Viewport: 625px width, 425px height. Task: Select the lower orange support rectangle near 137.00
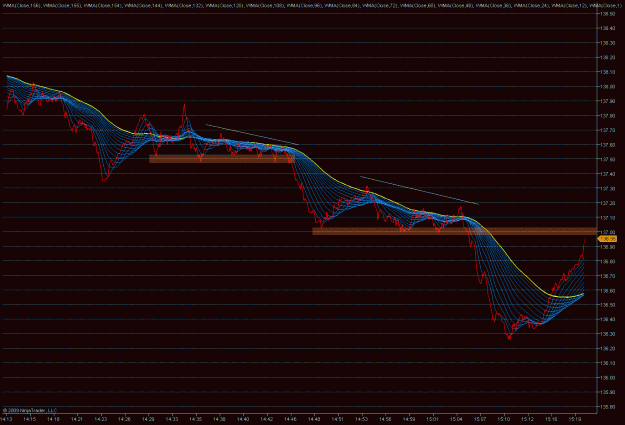click(x=454, y=231)
